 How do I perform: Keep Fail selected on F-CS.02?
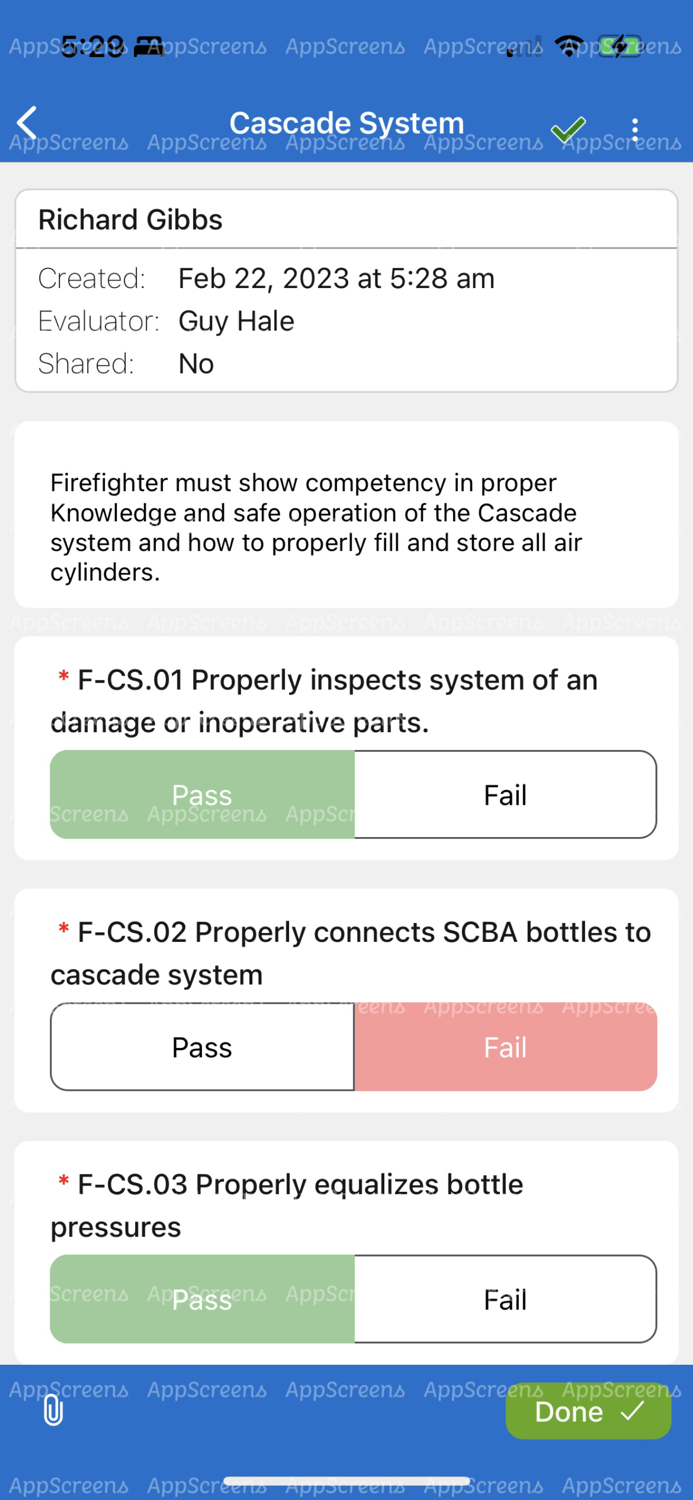[506, 1047]
